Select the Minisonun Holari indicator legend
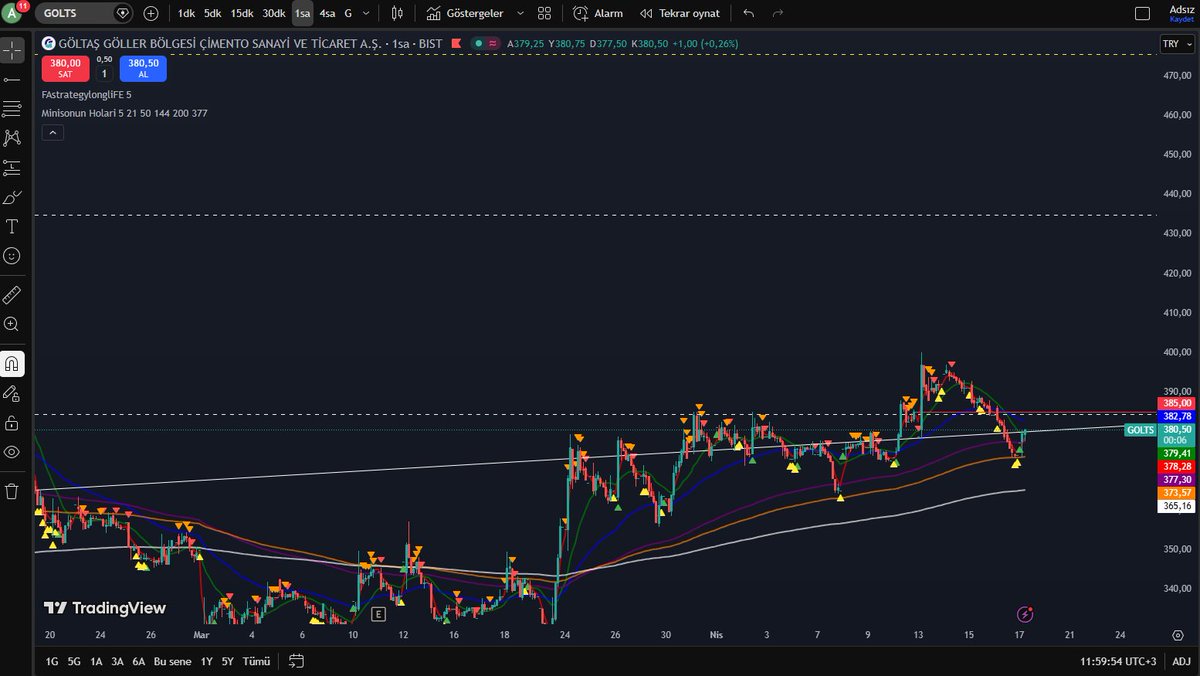This screenshot has height=676, width=1200. click(x=124, y=113)
